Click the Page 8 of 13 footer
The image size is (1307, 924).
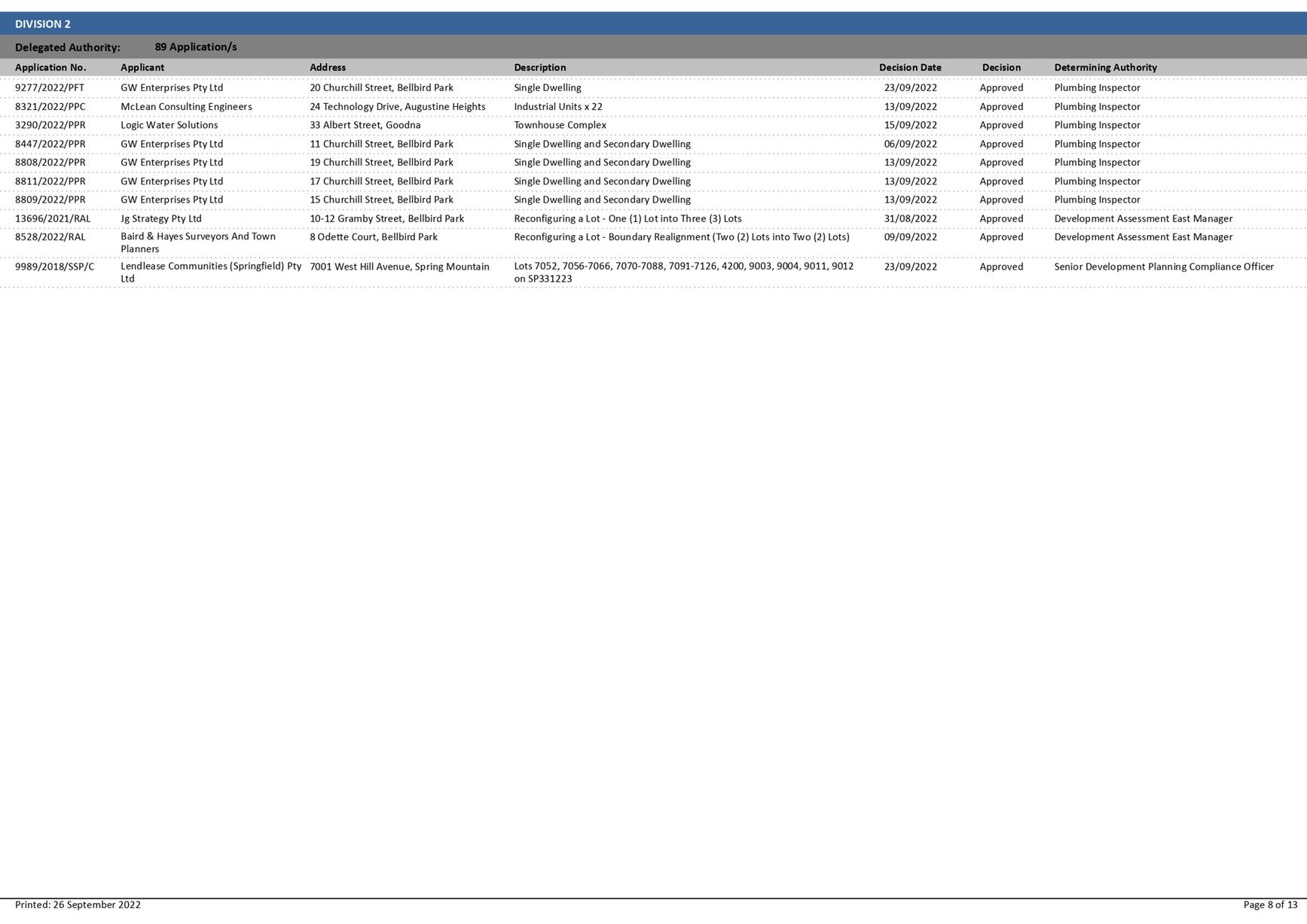(1270, 905)
